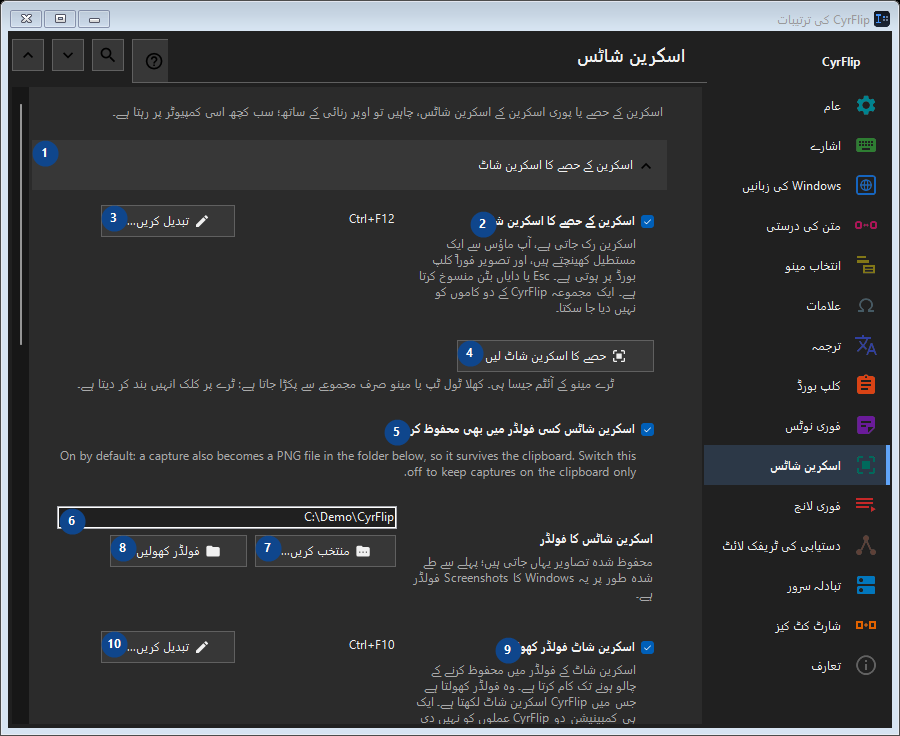900x736 pixels.
Task: Click the CyrFlip app icon in title bar
Action: click(x=882, y=19)
